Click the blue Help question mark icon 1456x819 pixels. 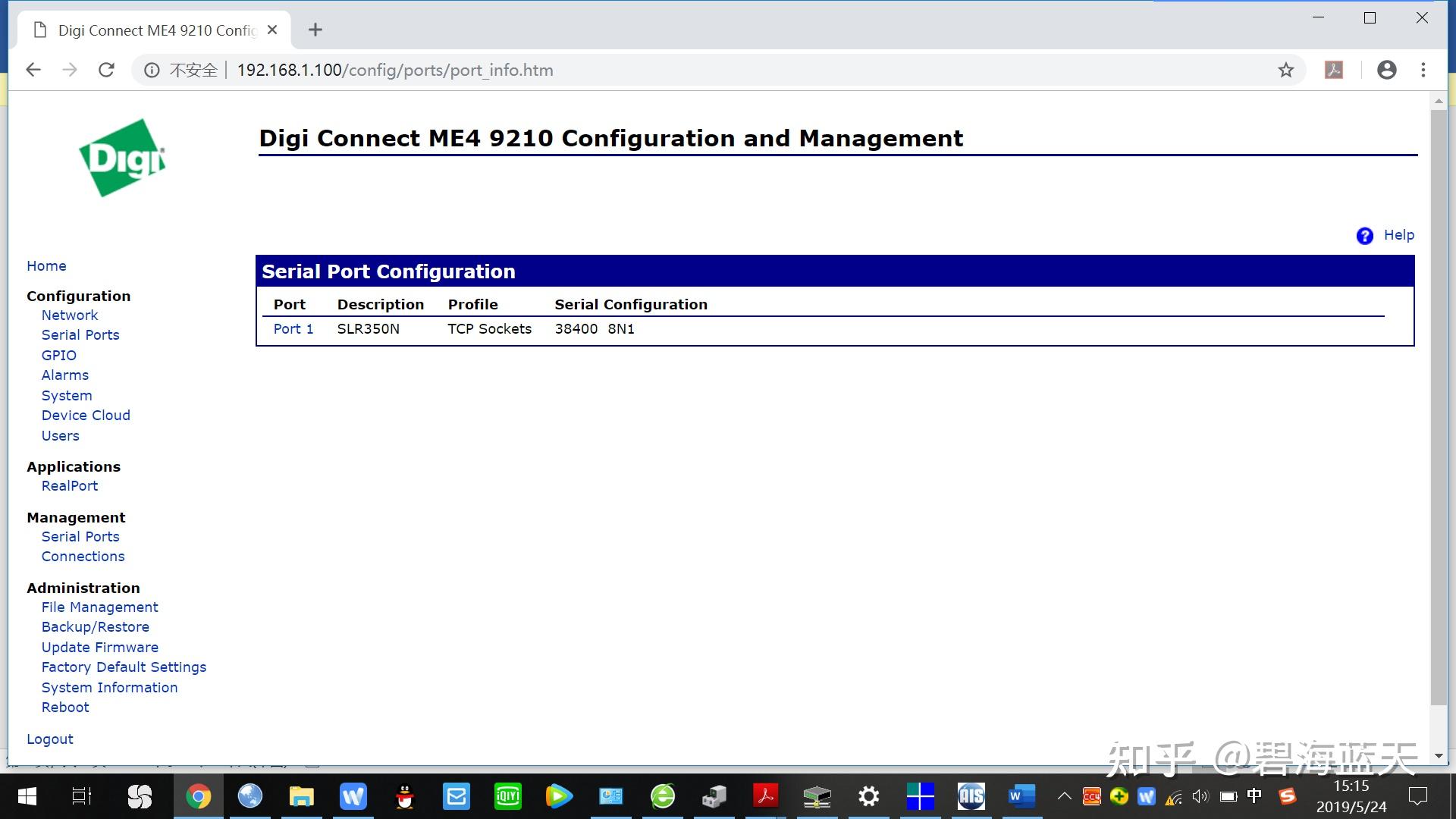coord(1364,236)
